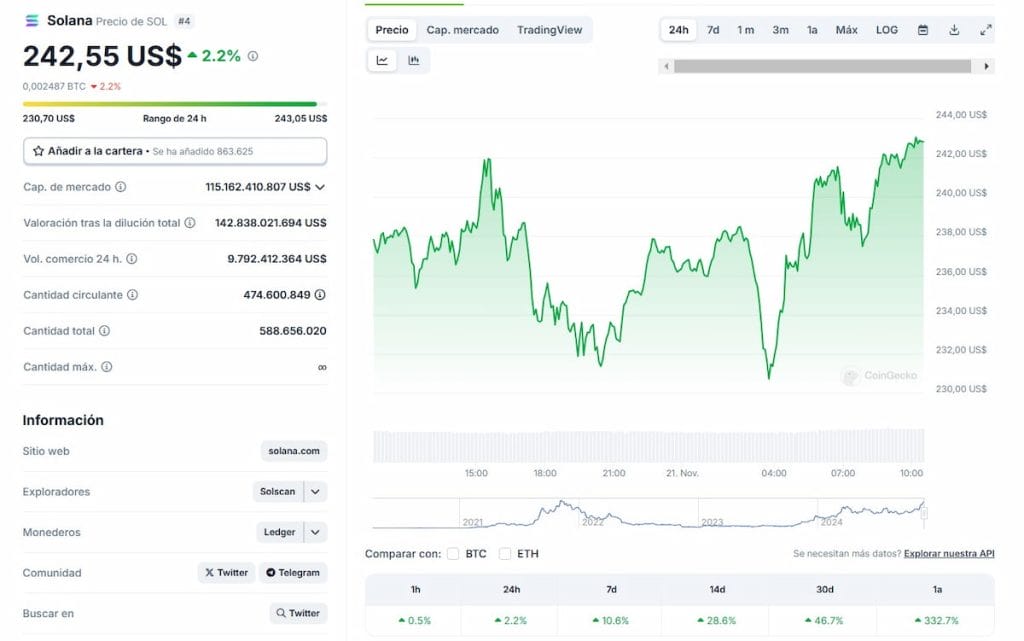Switch to TradingView tab
This screenshot has width=1024, height=641.
pos(549,30)
